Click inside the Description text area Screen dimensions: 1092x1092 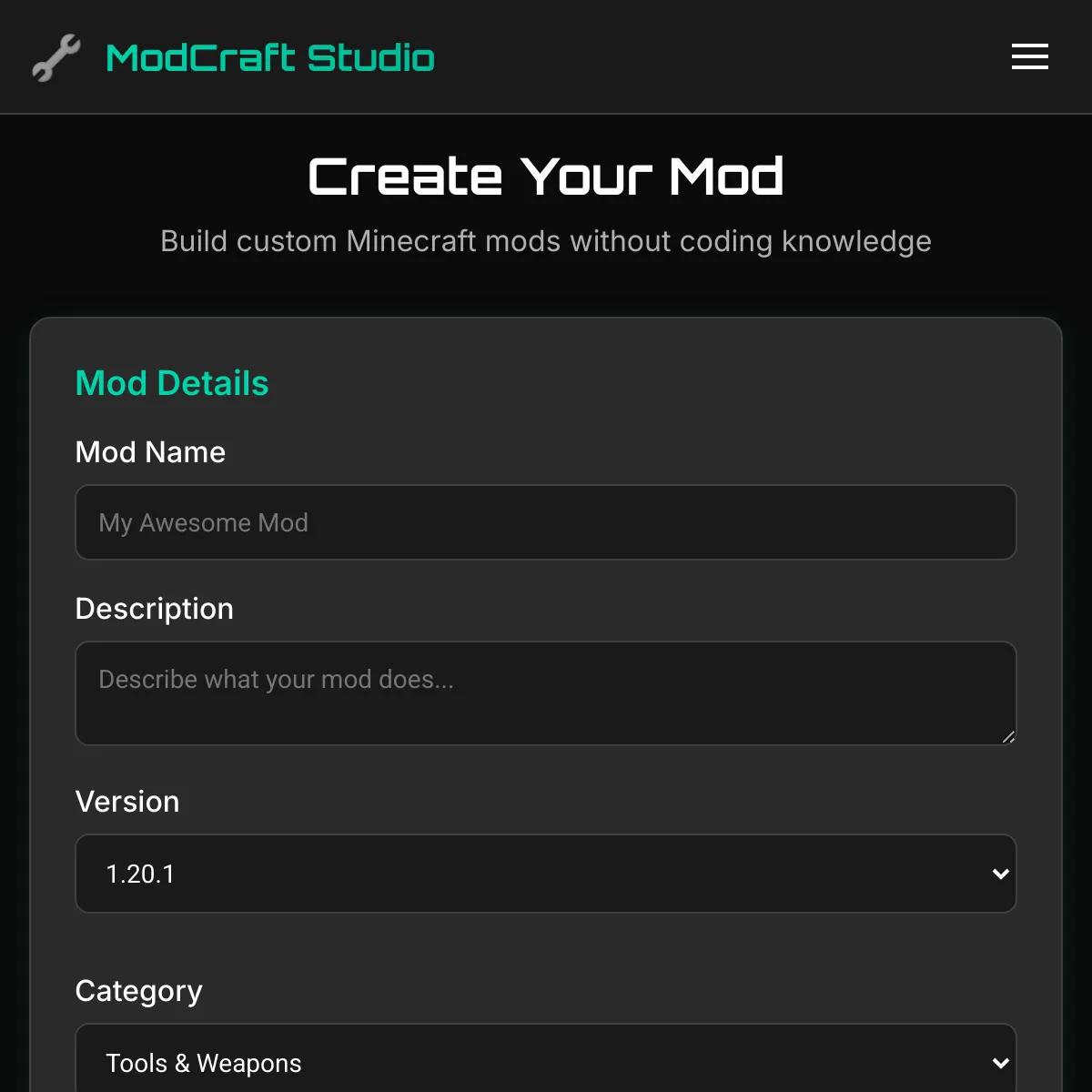pos(546,693)
